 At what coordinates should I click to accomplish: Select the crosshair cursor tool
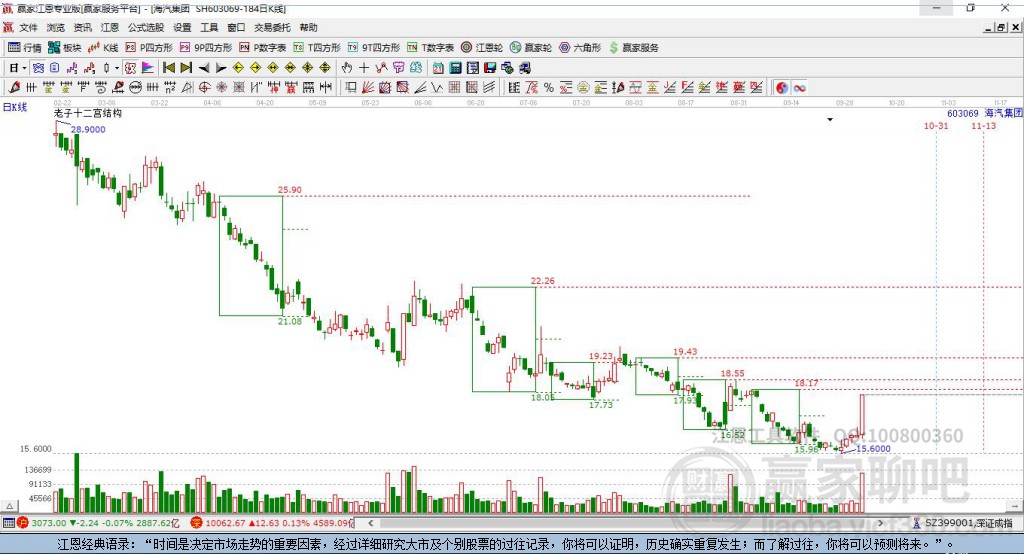[364, 68]
